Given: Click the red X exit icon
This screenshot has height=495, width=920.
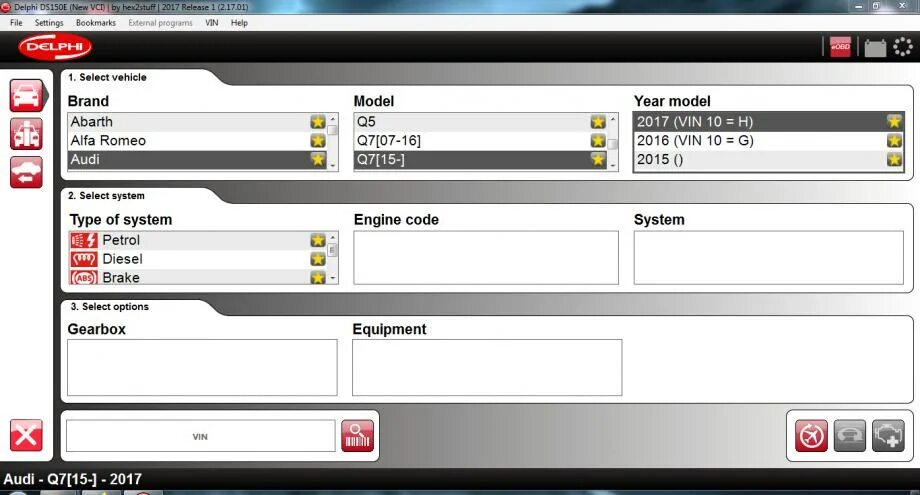Looking at the screenshot, I should (x=26, y=436).
